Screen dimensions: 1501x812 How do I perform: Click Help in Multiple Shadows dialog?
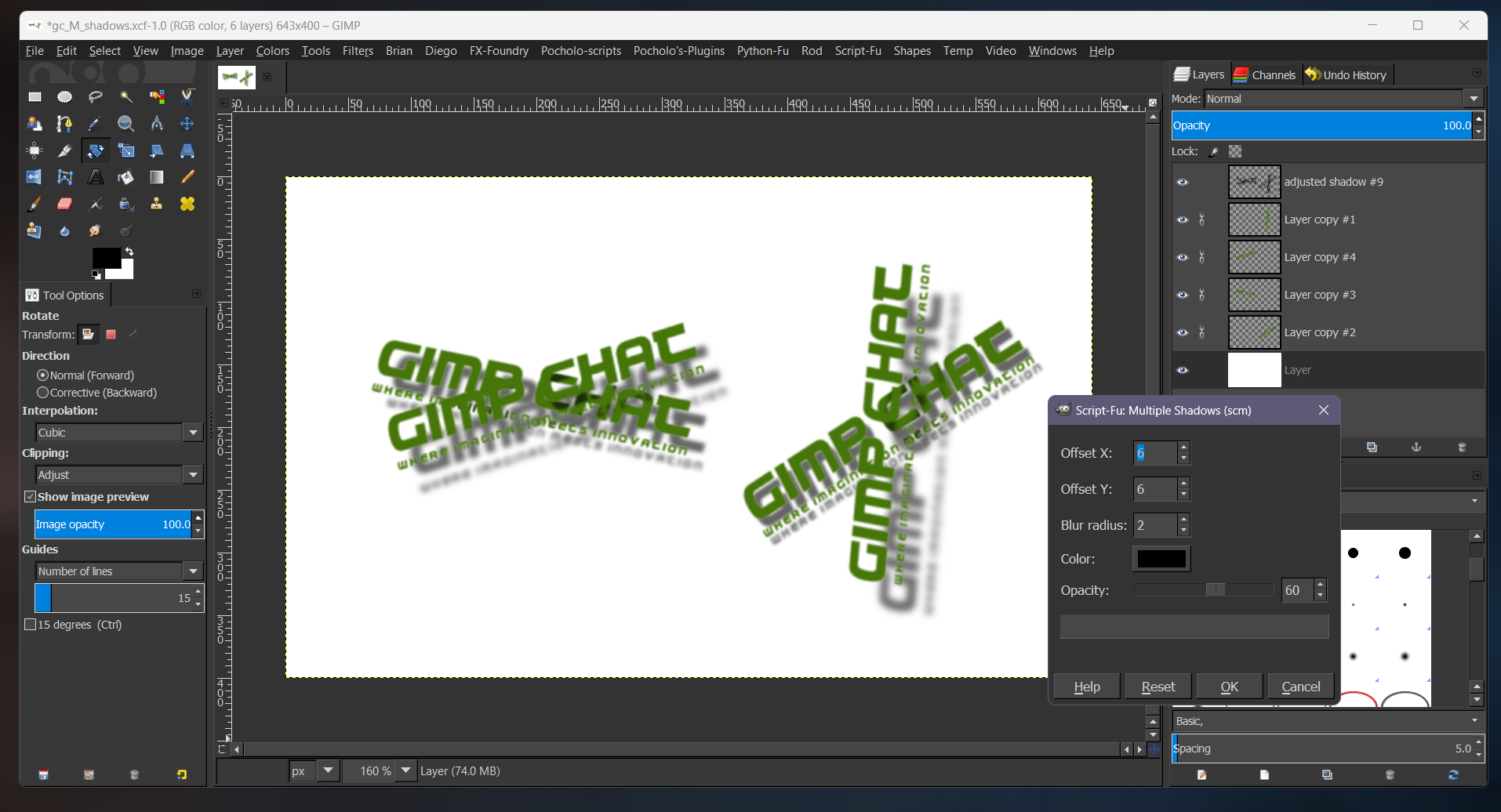1087,687
